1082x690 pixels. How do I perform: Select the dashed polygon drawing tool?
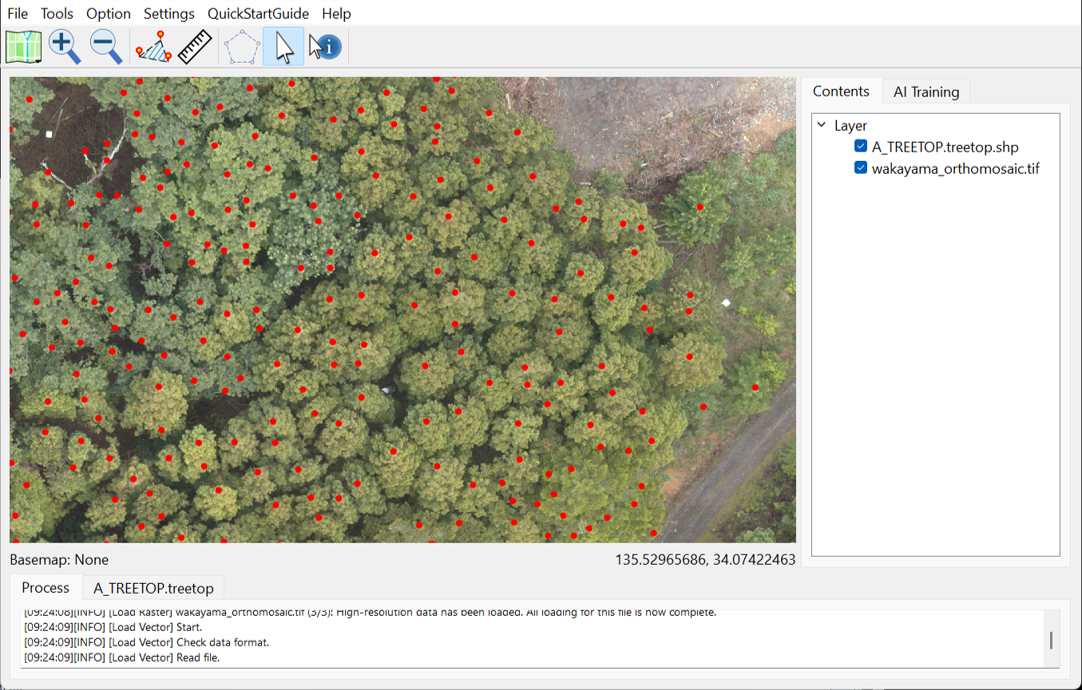[x=241, y=46]
